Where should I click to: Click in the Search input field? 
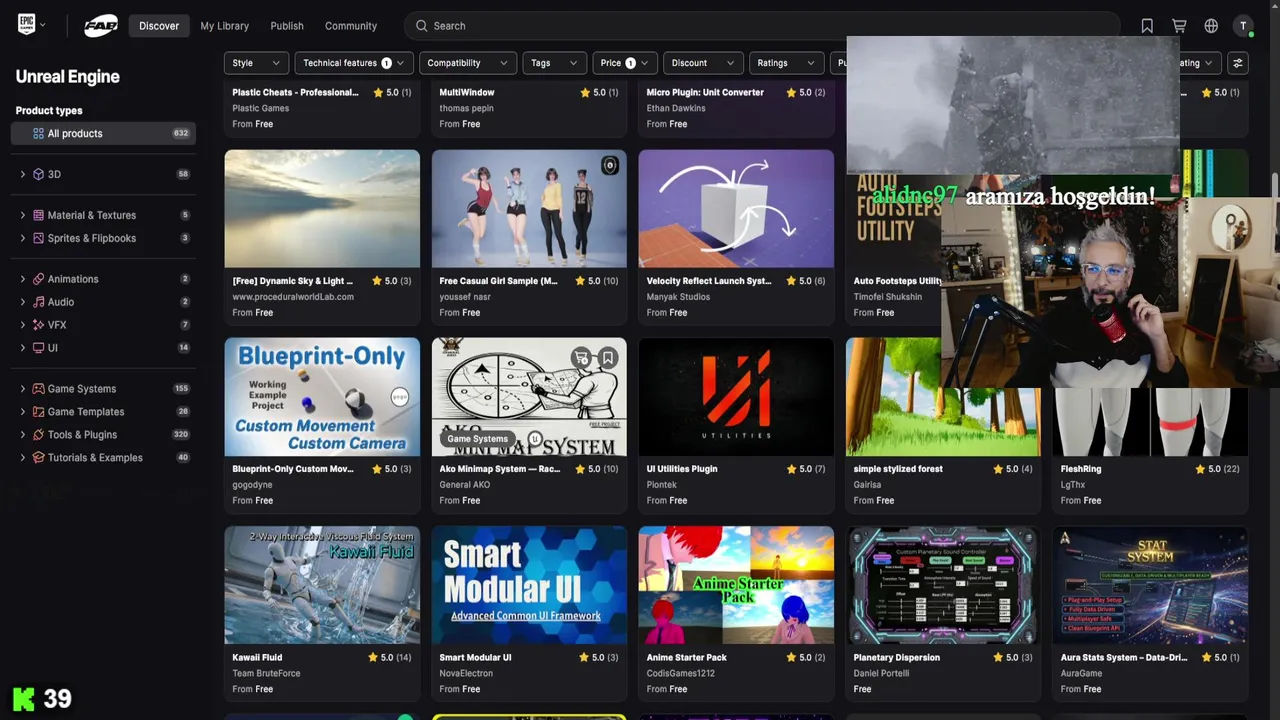point(764,26)
